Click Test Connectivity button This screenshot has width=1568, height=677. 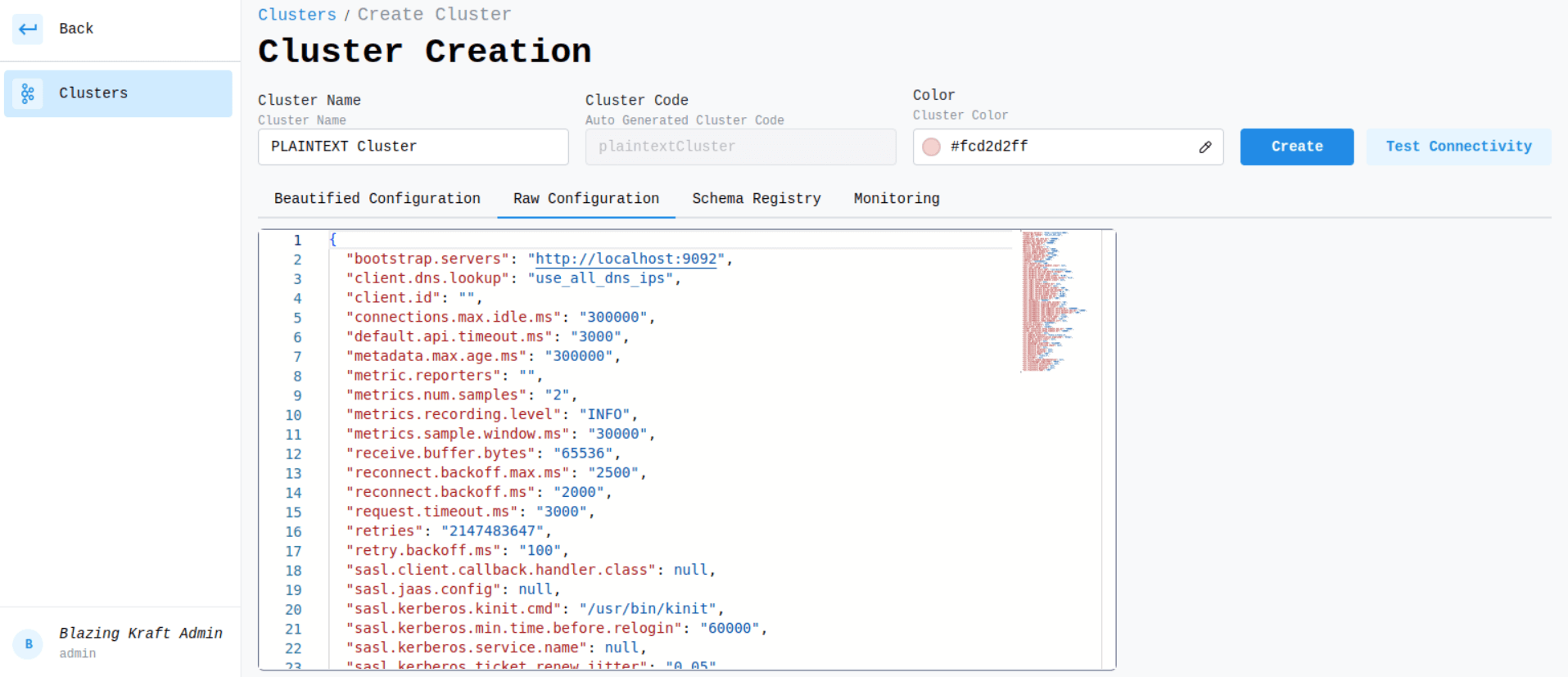click(x=1457, y=147)
